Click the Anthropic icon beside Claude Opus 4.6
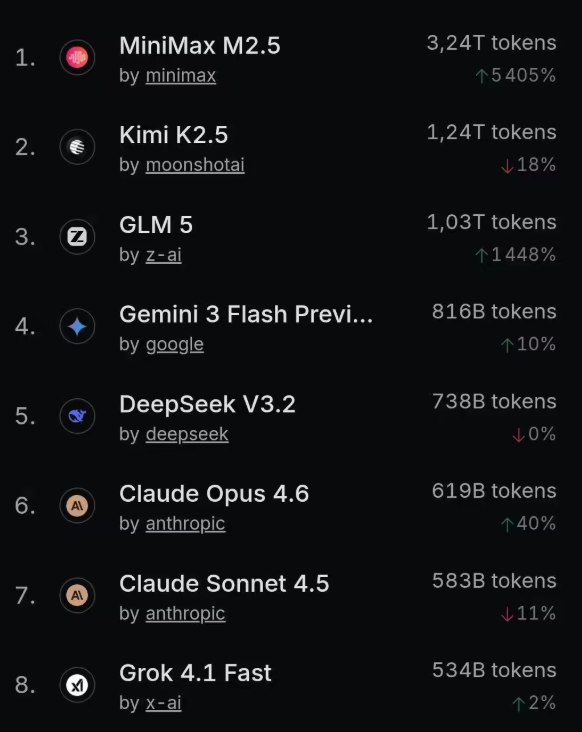The image size is (582, 732). [x=77, y=506]
